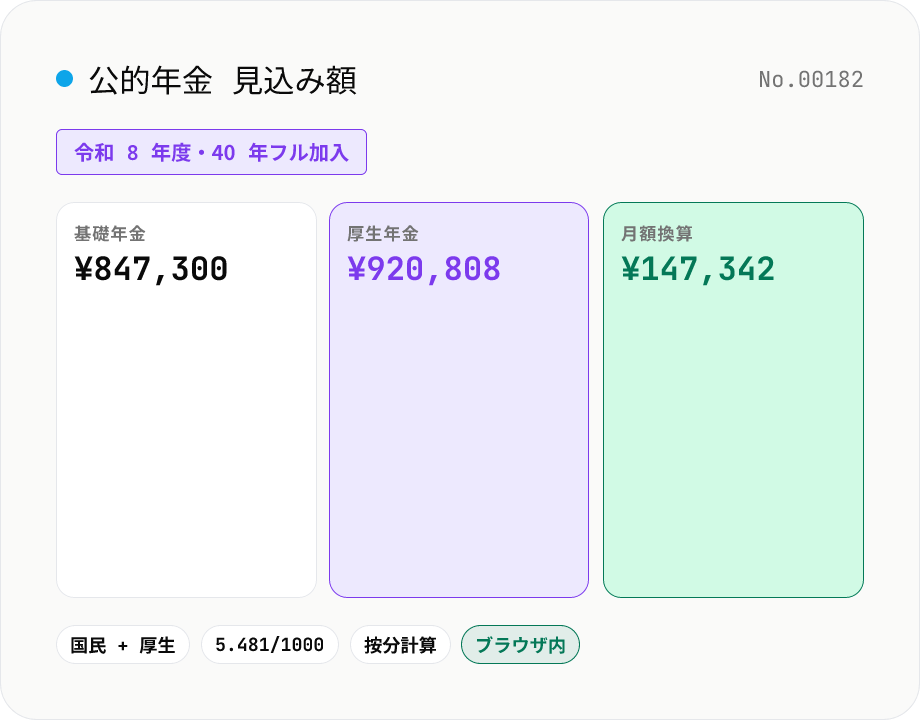Image resolution: width=920 pixels, height=720 pixels.
Task: Select the 令和 8 年度・40 年フル加入 badge
Action: [211, 152]
